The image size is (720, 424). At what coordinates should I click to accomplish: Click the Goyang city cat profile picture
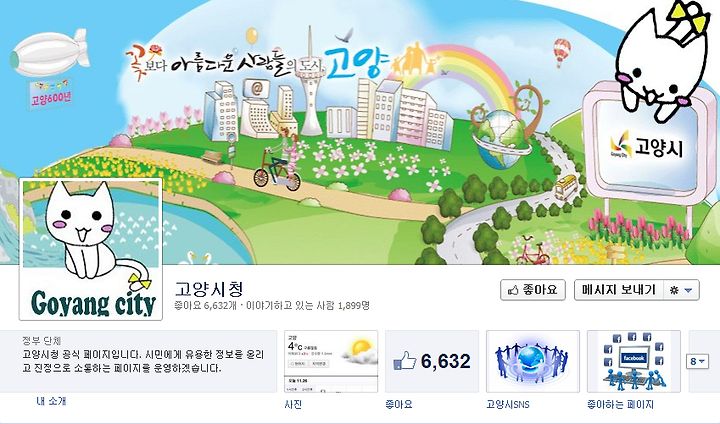(90, 249)
